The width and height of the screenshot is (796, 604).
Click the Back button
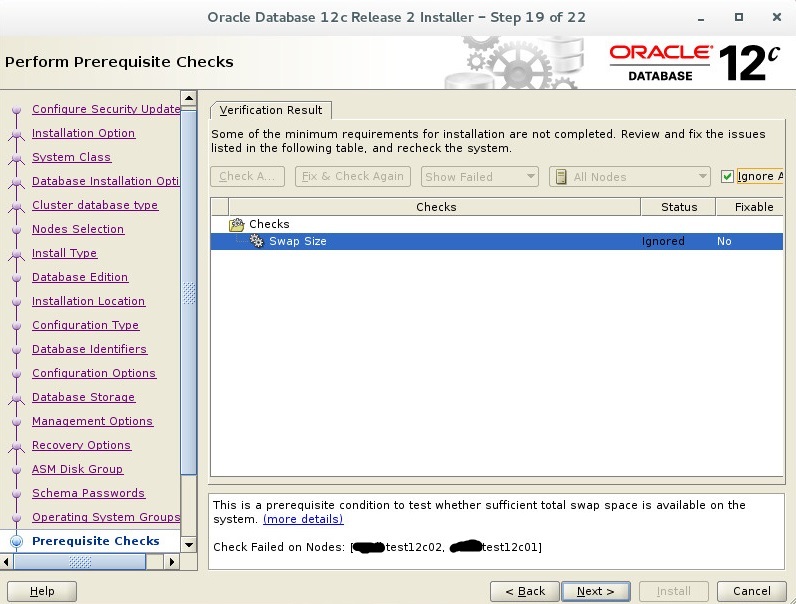pos(525,591)
